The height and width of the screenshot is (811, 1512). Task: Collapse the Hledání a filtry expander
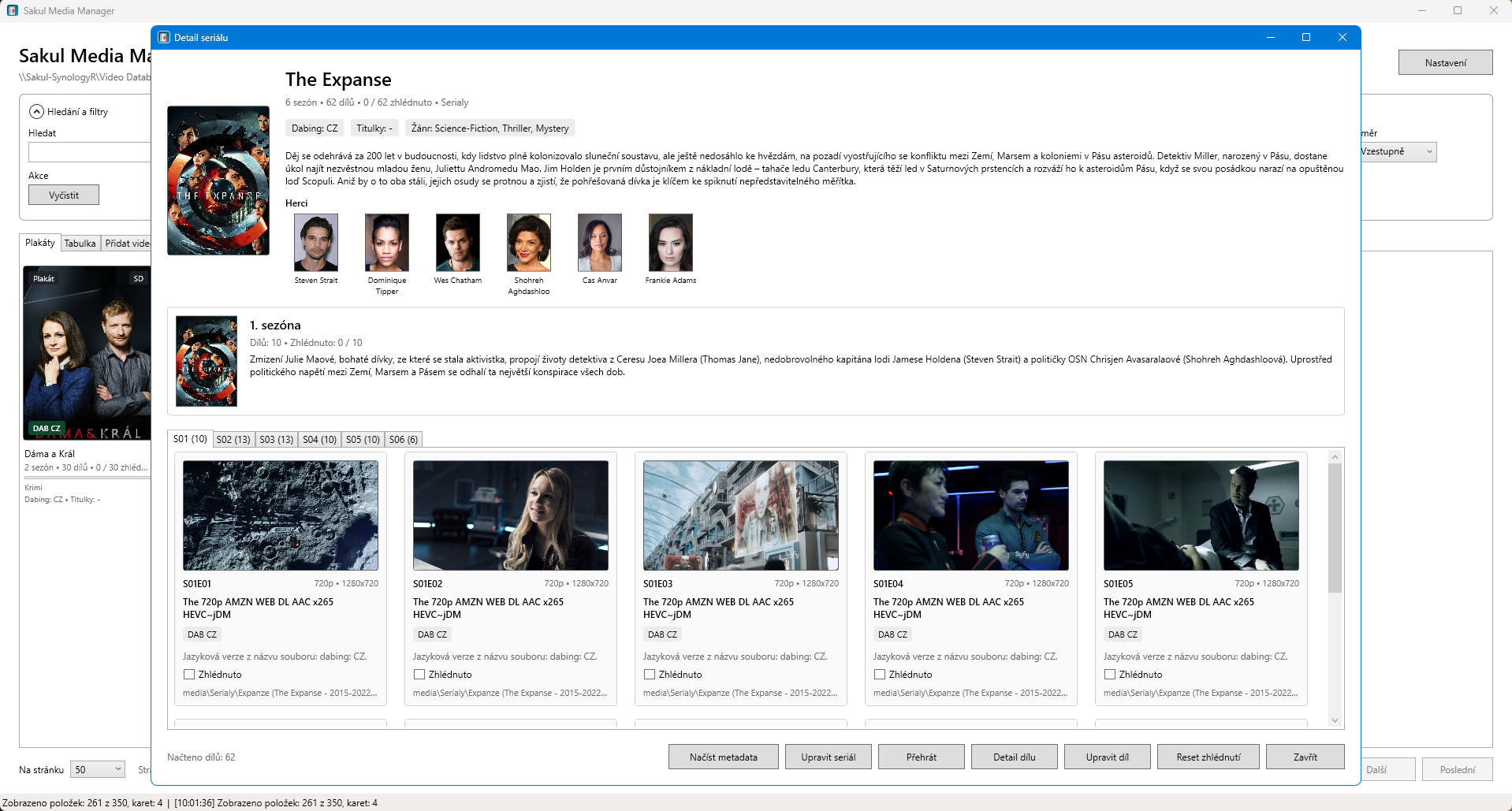point(36,112)
